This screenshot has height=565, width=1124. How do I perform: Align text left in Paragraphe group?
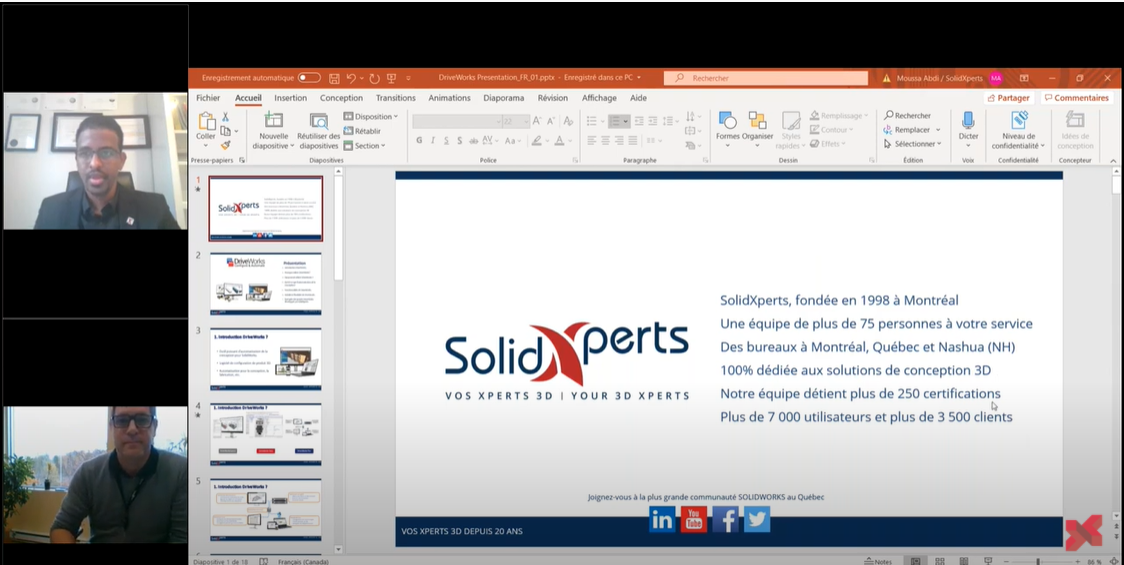pyautogui.click(x=592, y=141)
